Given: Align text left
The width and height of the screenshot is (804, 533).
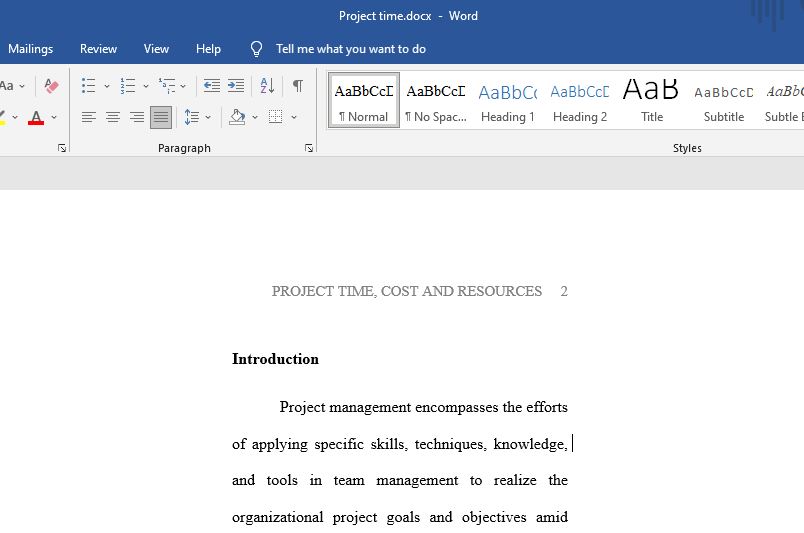Looking at the screenshot, I should 89,117.
